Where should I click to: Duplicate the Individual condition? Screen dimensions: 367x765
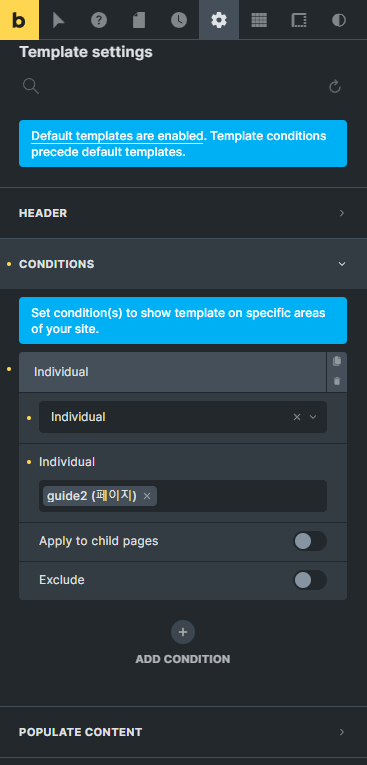(337, 361)
